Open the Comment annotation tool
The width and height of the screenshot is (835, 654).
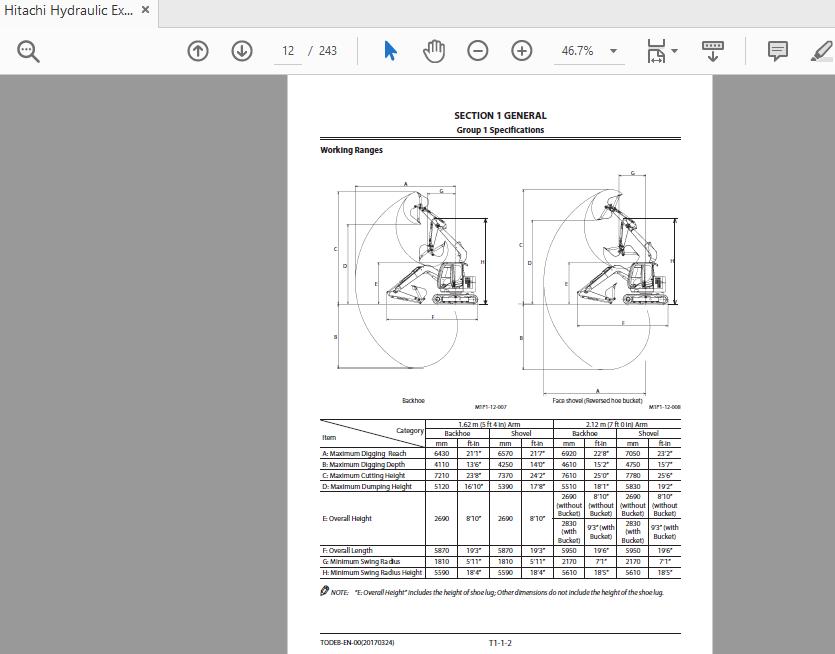point(777,50)
